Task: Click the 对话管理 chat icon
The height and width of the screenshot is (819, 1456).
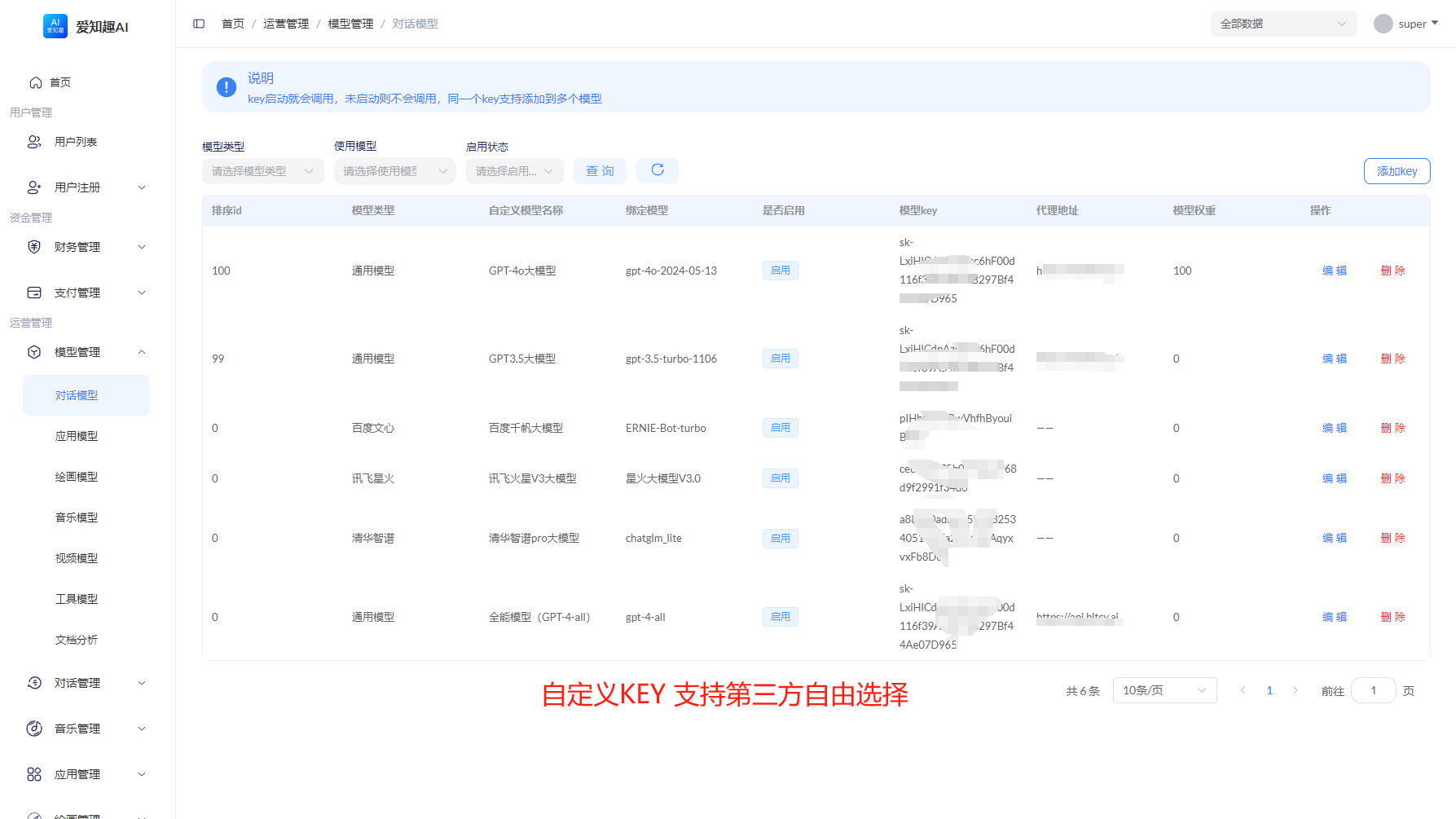Action: (34, 683)
